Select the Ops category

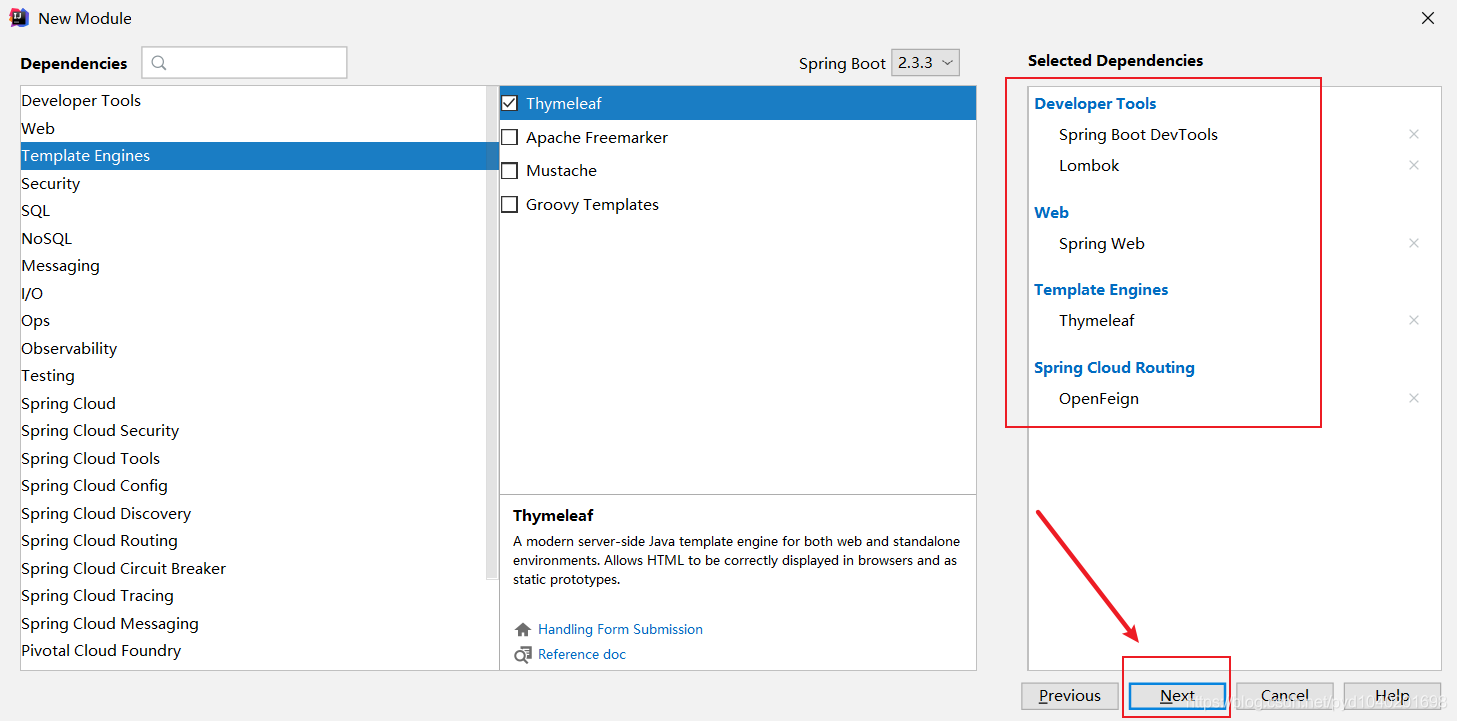[253, 321]
